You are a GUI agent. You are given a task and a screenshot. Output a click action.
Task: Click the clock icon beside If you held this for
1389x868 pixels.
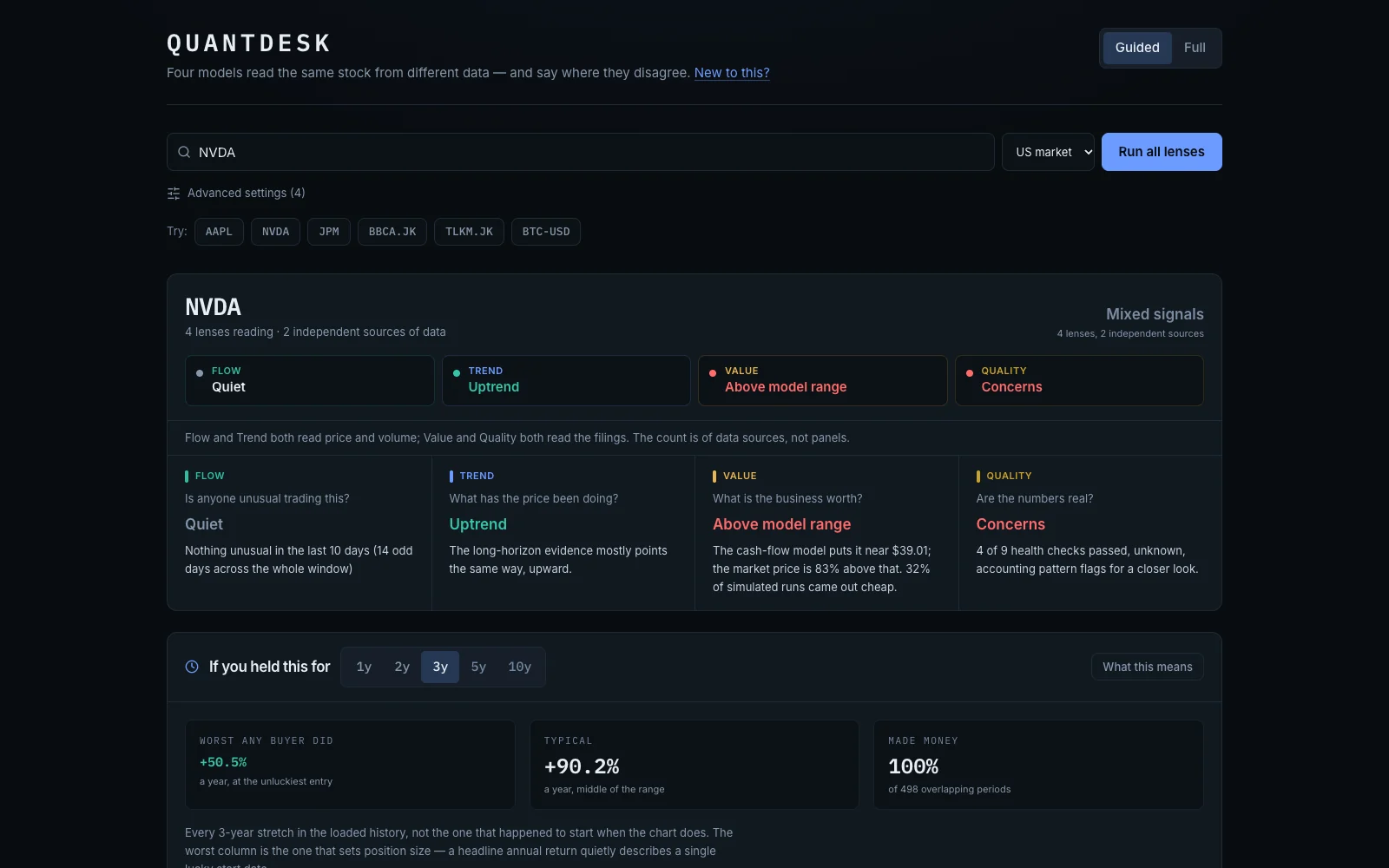coord(192,667)
